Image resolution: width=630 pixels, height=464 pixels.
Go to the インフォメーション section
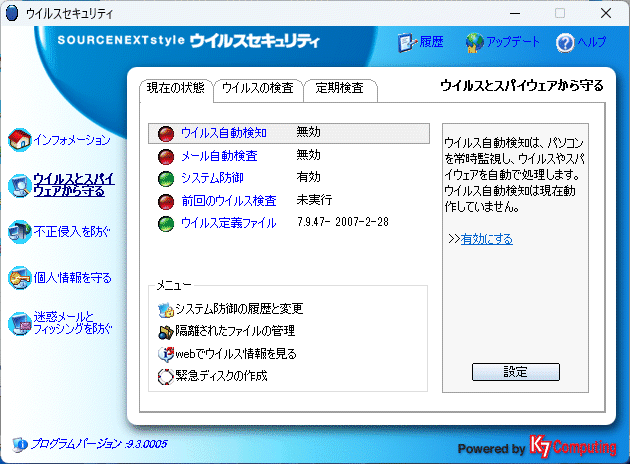point(72,140)
